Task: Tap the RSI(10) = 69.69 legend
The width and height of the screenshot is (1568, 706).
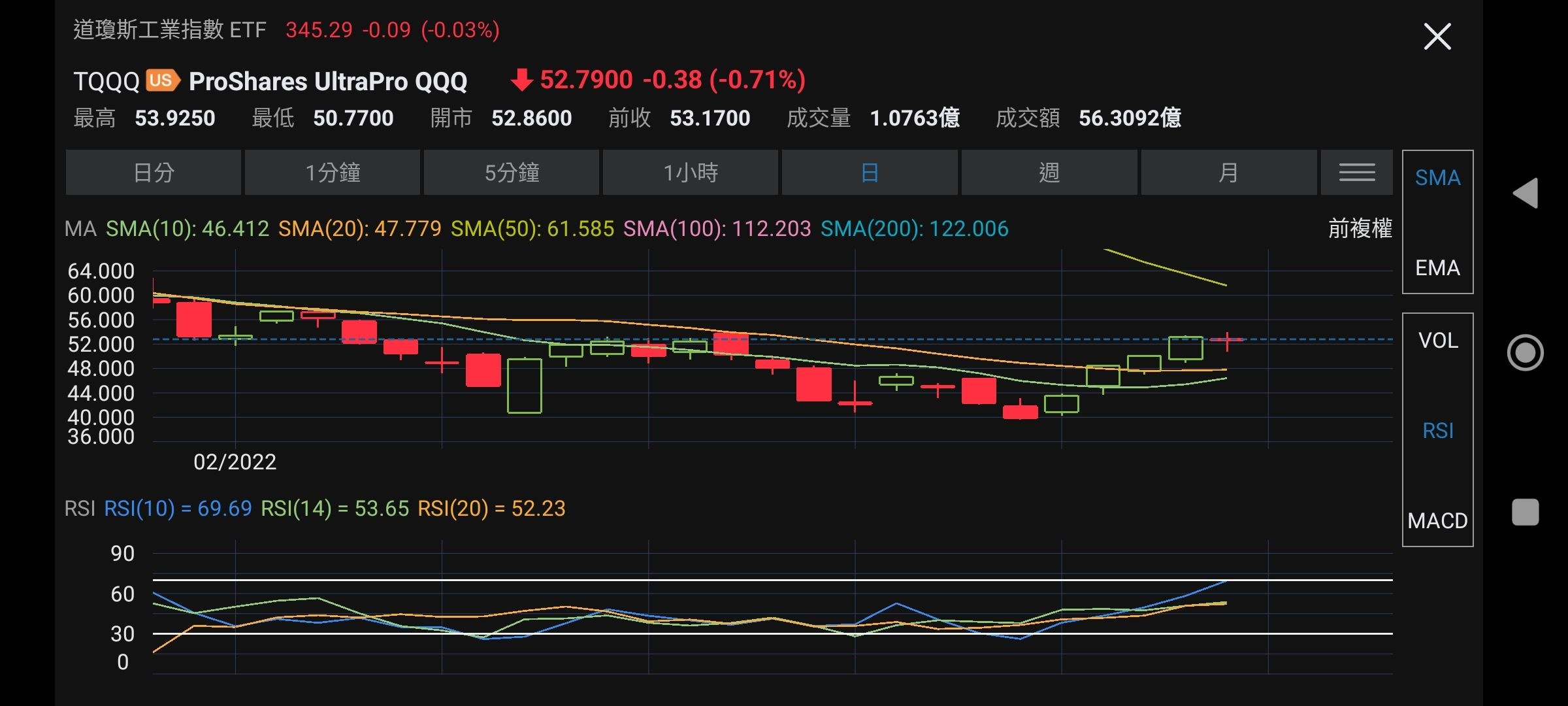Action: (x=178, y=509)
